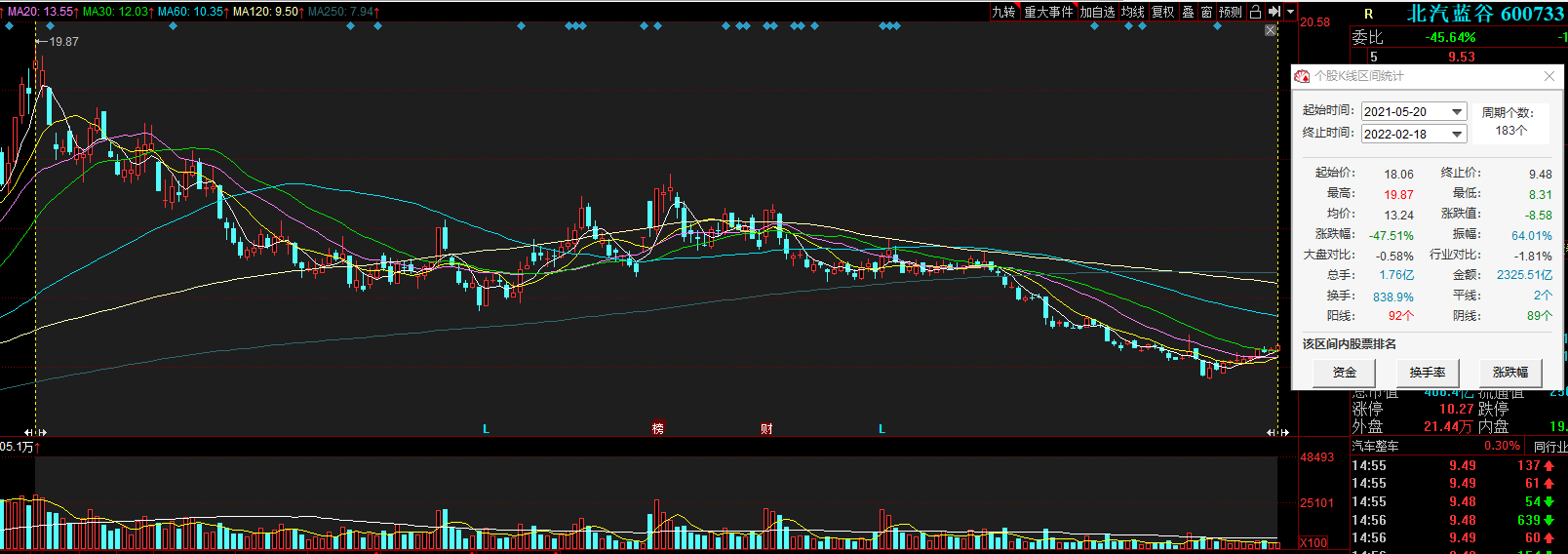
Task: Click the jump-to-end arrow icon
Action: click(1274, 12)
